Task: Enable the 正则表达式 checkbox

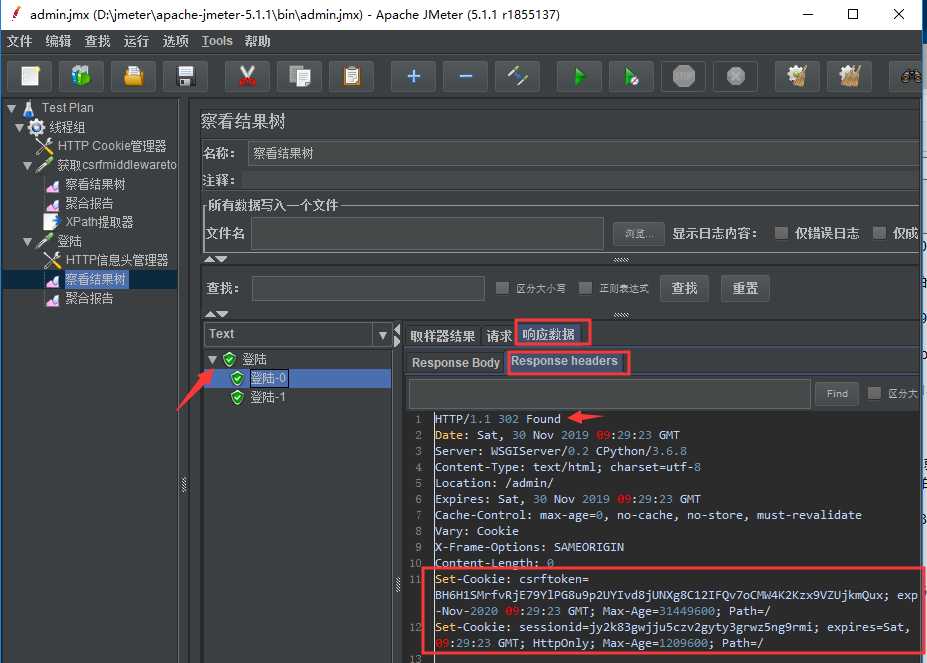Action: pos(586,288)
